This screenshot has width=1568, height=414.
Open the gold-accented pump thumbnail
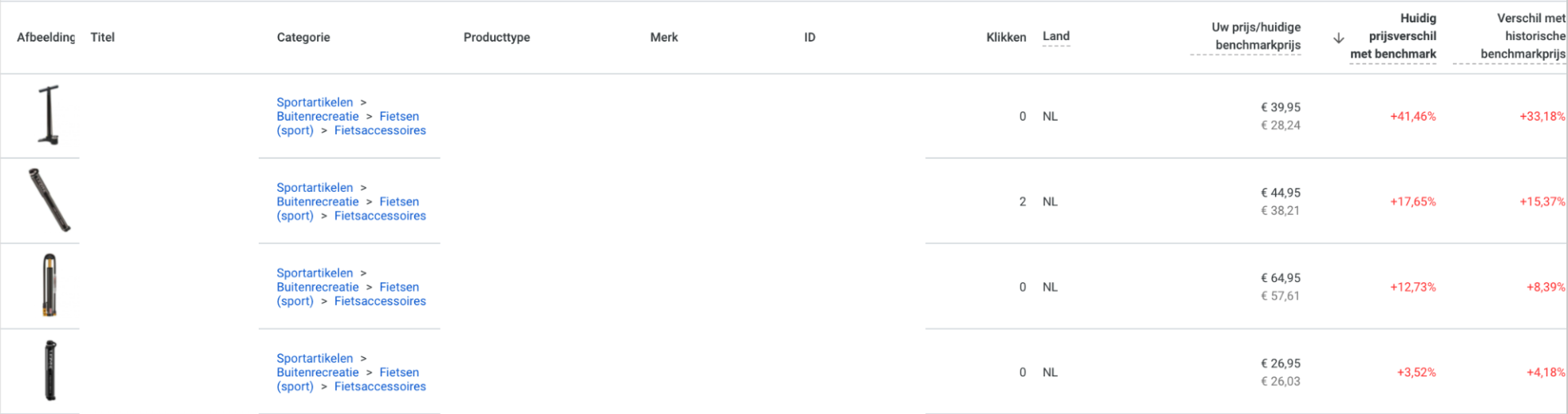coord(49,285)
